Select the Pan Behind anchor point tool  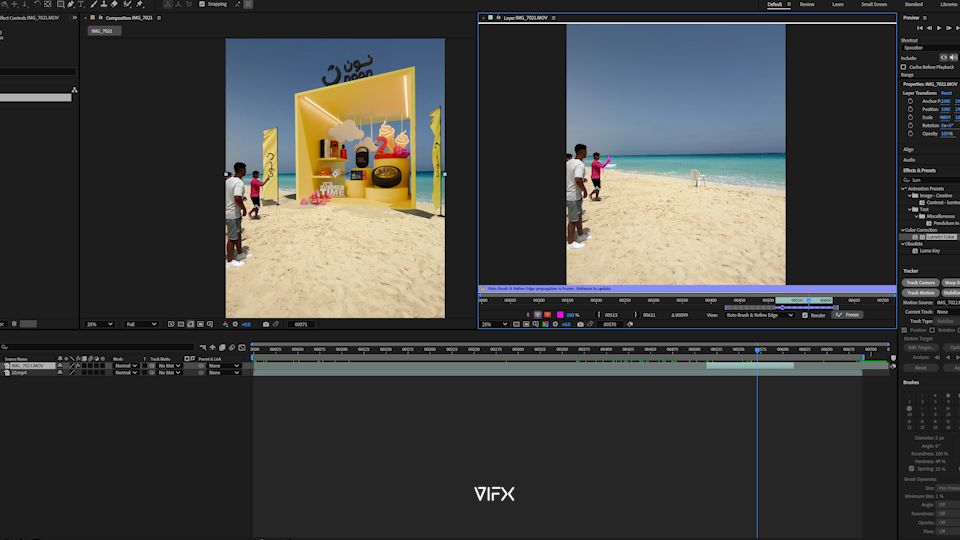pos(48,4)
